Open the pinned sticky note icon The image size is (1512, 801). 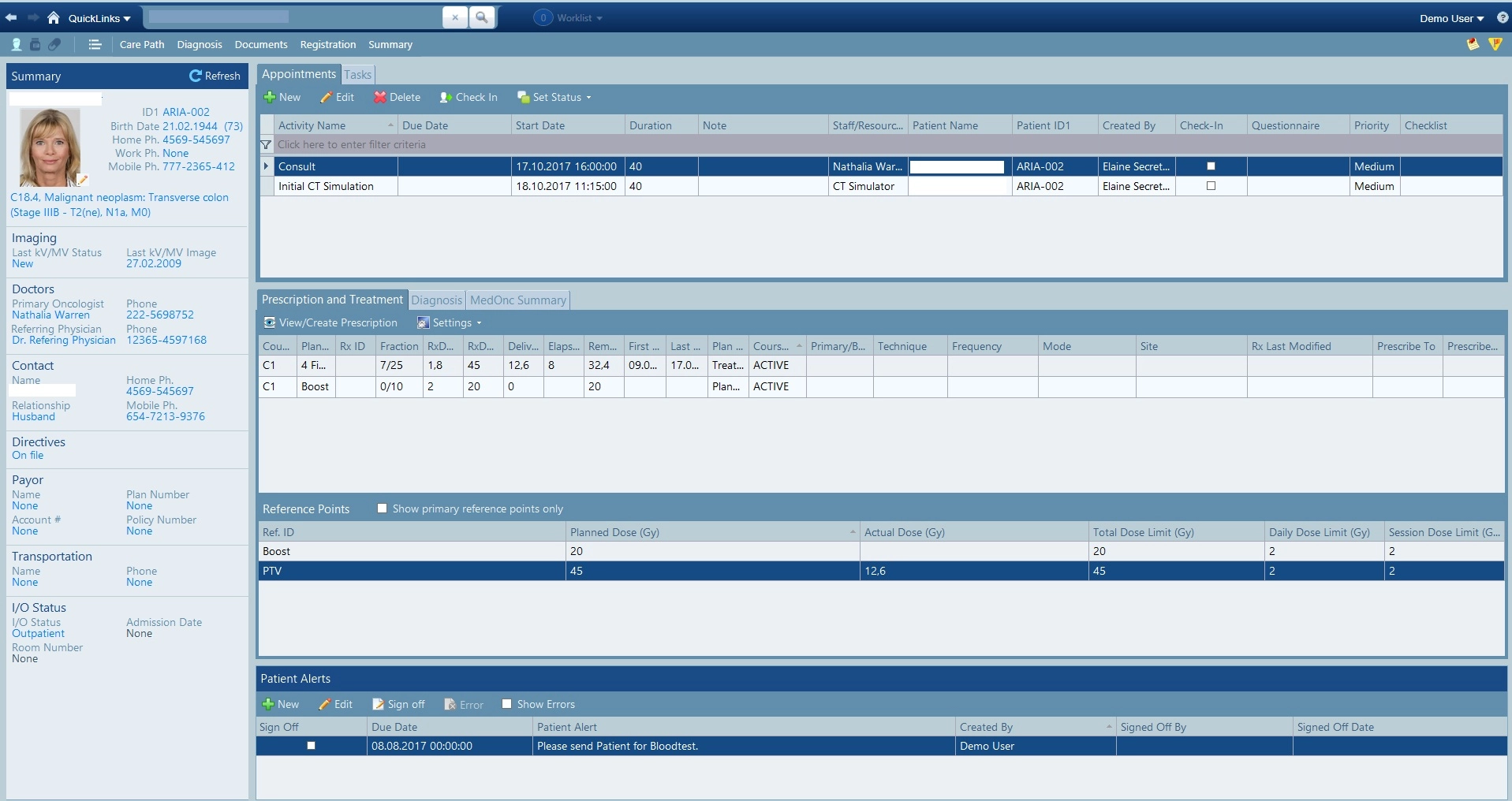(x=1472, y=44)
